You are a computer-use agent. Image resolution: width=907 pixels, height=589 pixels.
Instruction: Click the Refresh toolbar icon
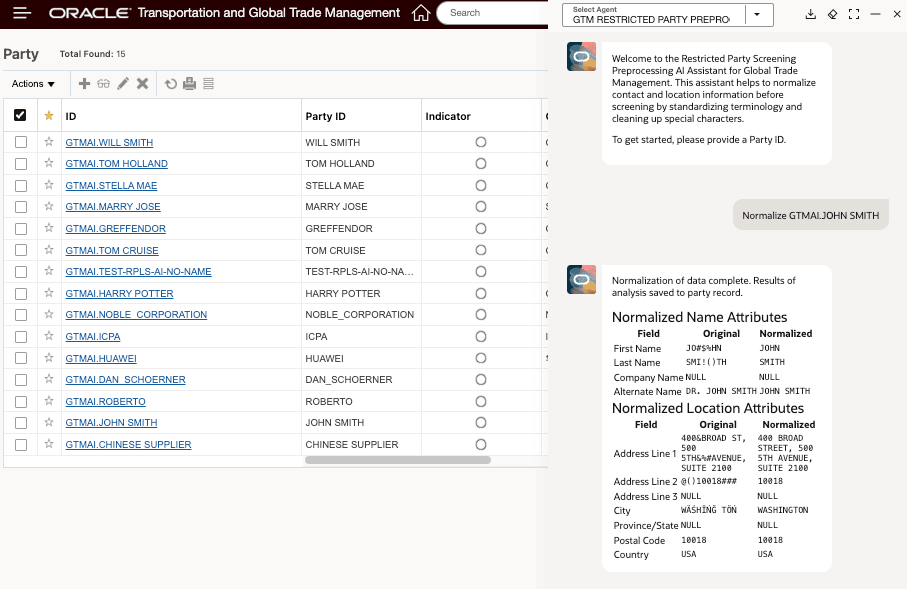tap(171, 84)
